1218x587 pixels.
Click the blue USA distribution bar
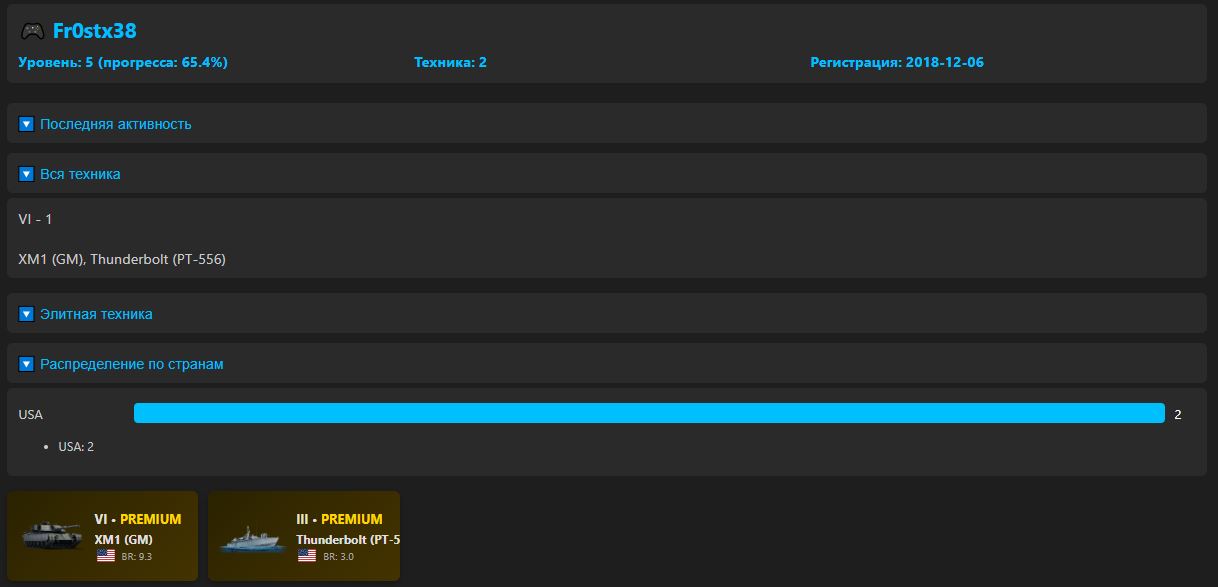(648, 413)
